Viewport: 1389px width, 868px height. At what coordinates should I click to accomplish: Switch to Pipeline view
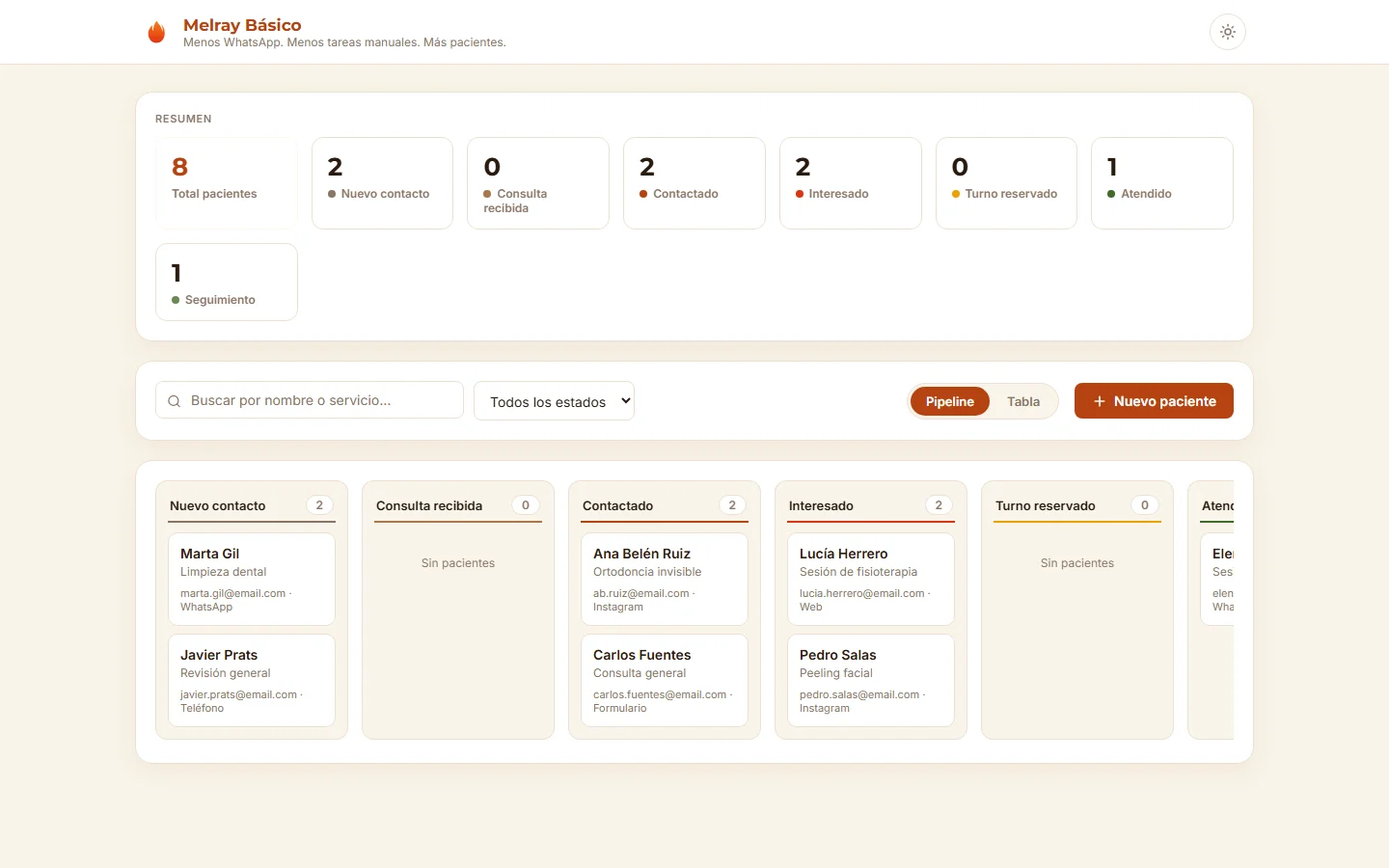tap(949, 401)
